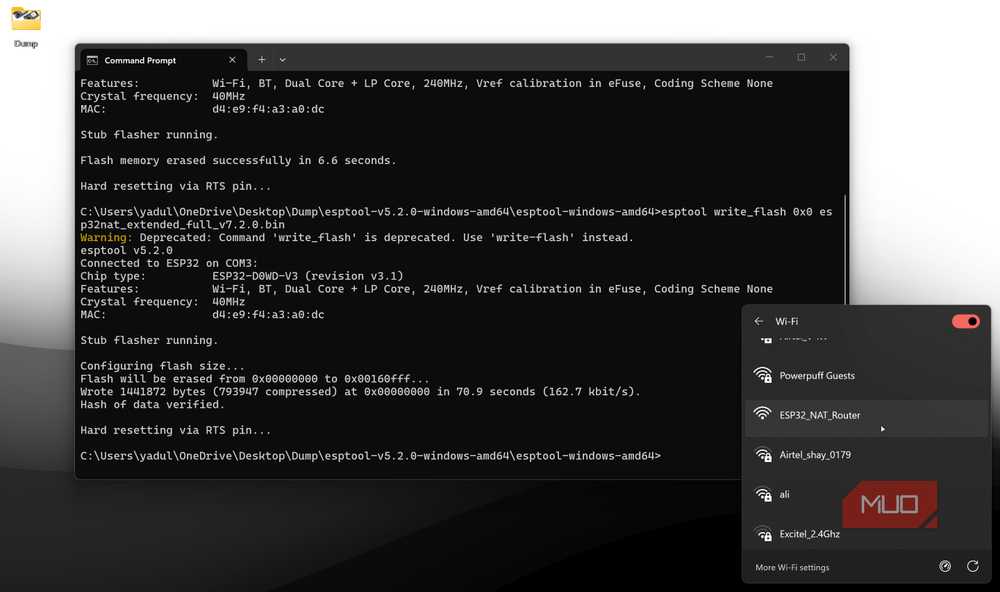Click the 'esptool v5.2.0' version line
This screenshot has height=592, width=1000.
click(126, 250)
